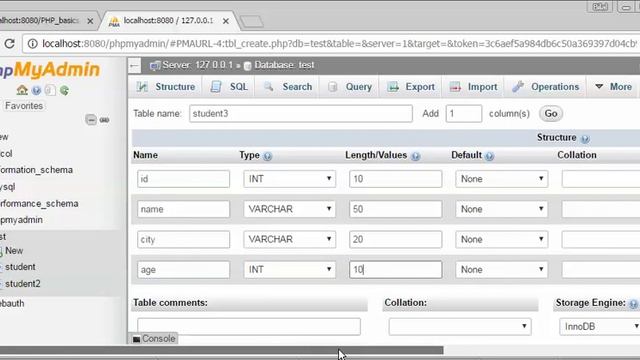Image resolution: width=640 pixels, height=360 pixels.
Task: Select phpmyadmin database in tree
Action: [21, 220]
